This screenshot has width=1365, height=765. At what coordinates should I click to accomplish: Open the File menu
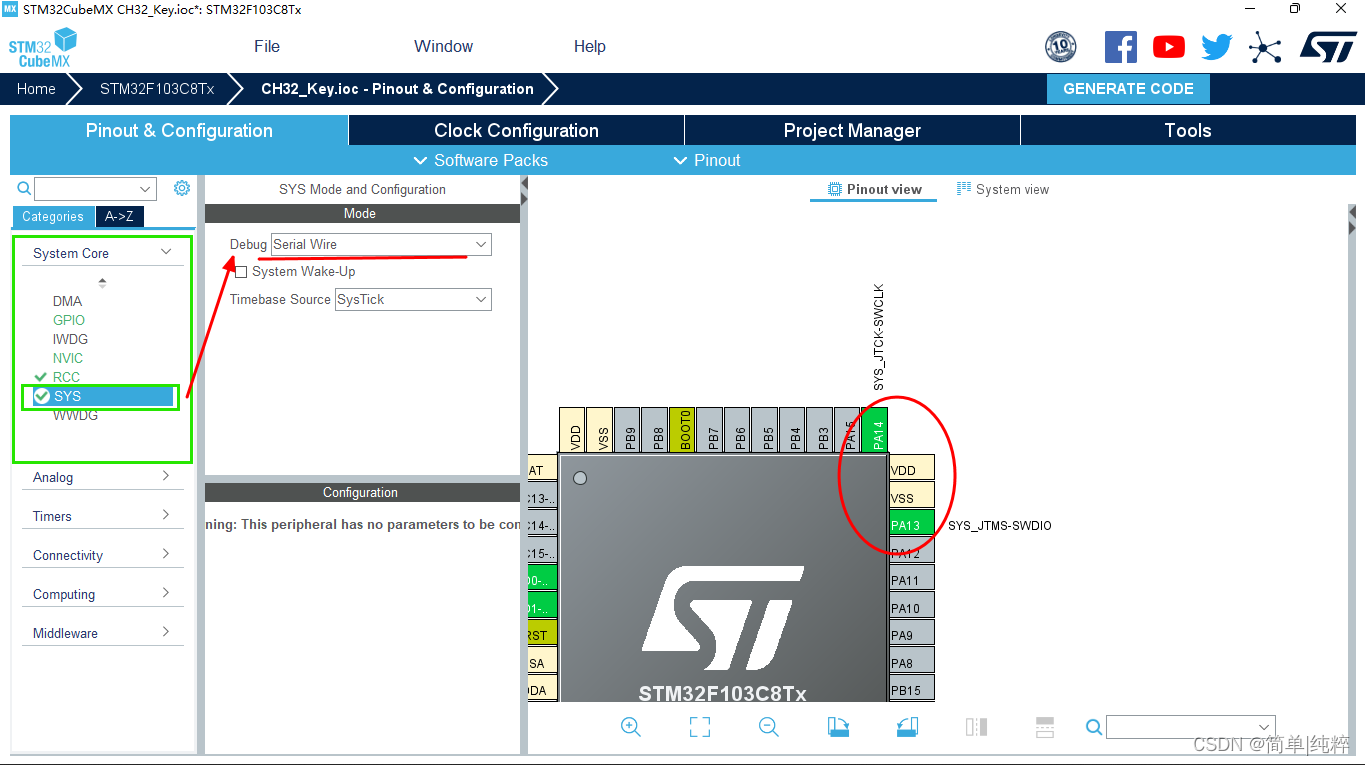coord(267,46)
